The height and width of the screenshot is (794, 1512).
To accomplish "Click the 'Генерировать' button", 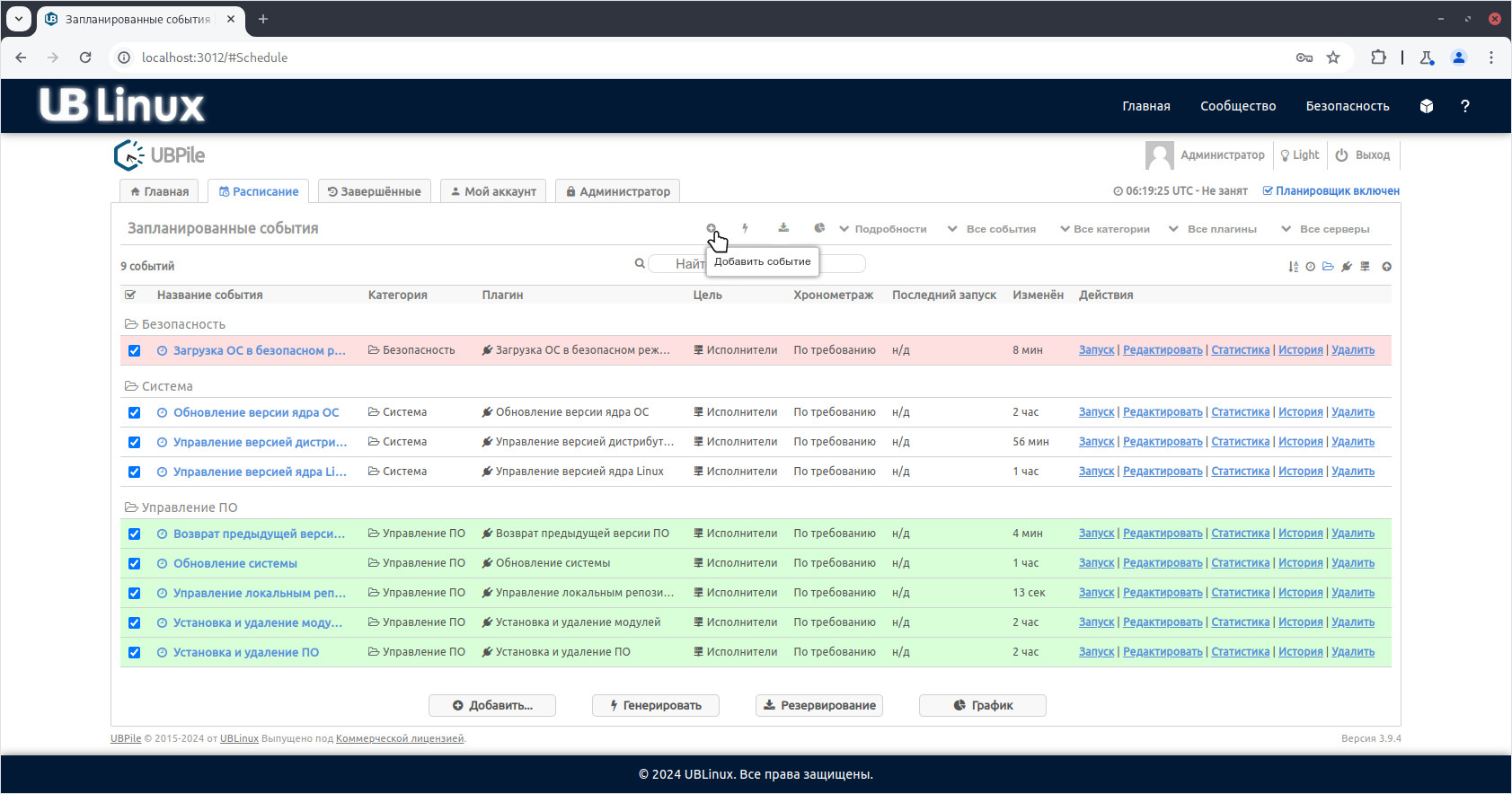I will pyautogui.click(x=656, y=705).
